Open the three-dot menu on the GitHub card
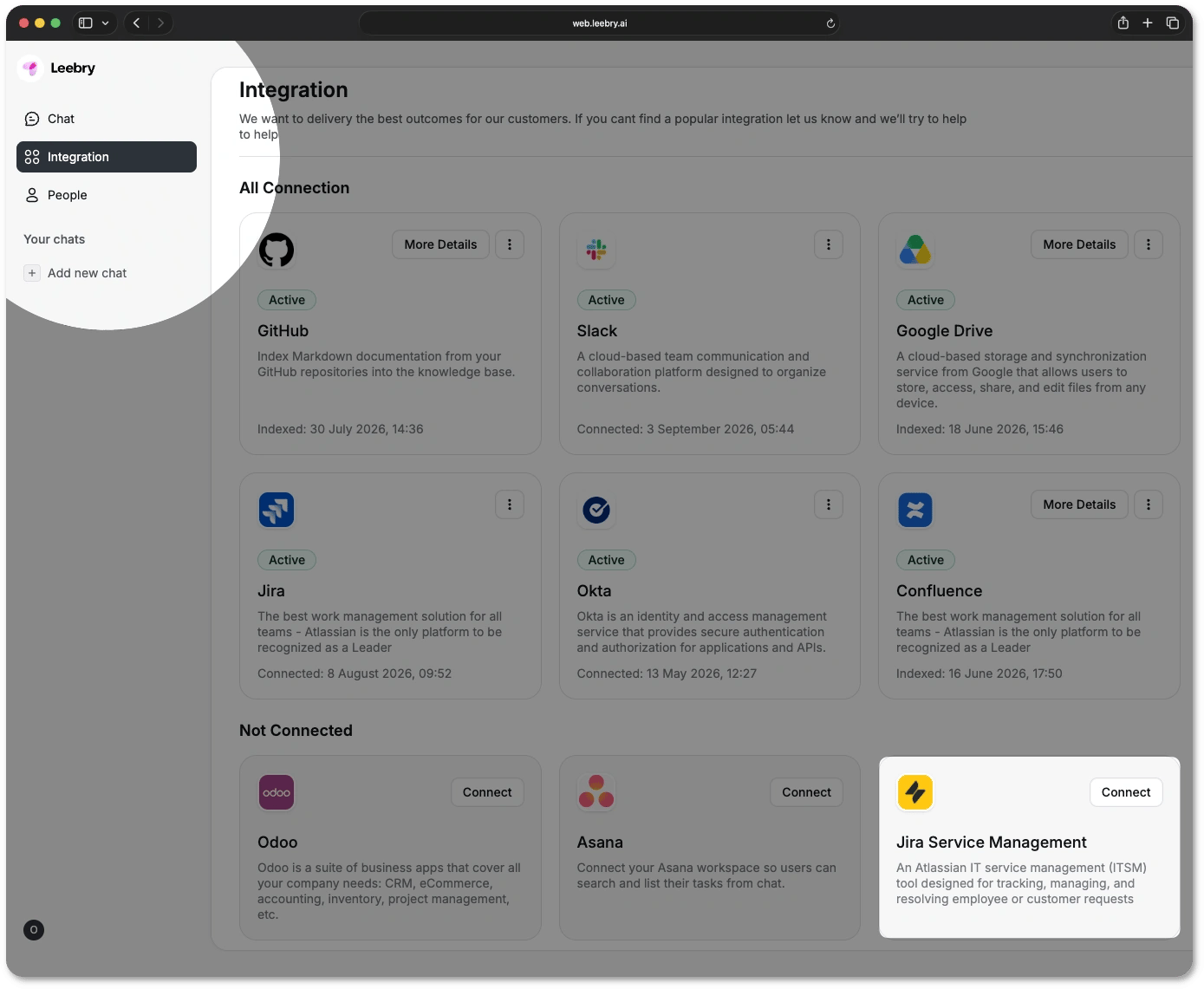This screenshot has width=1204, height=989. [x=510, y=244]
